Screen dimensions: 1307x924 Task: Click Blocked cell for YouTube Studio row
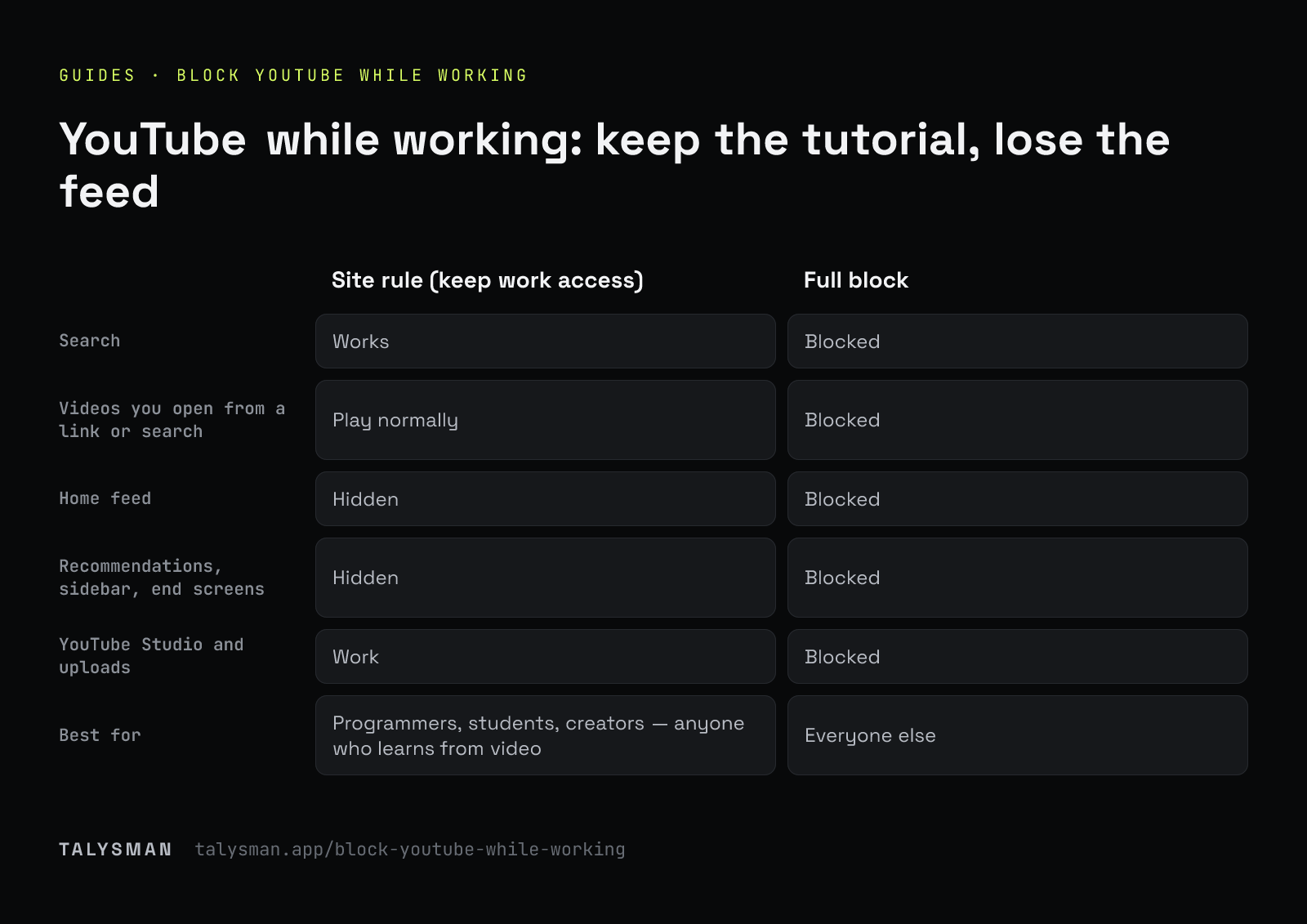click(x=1018, y=657)
